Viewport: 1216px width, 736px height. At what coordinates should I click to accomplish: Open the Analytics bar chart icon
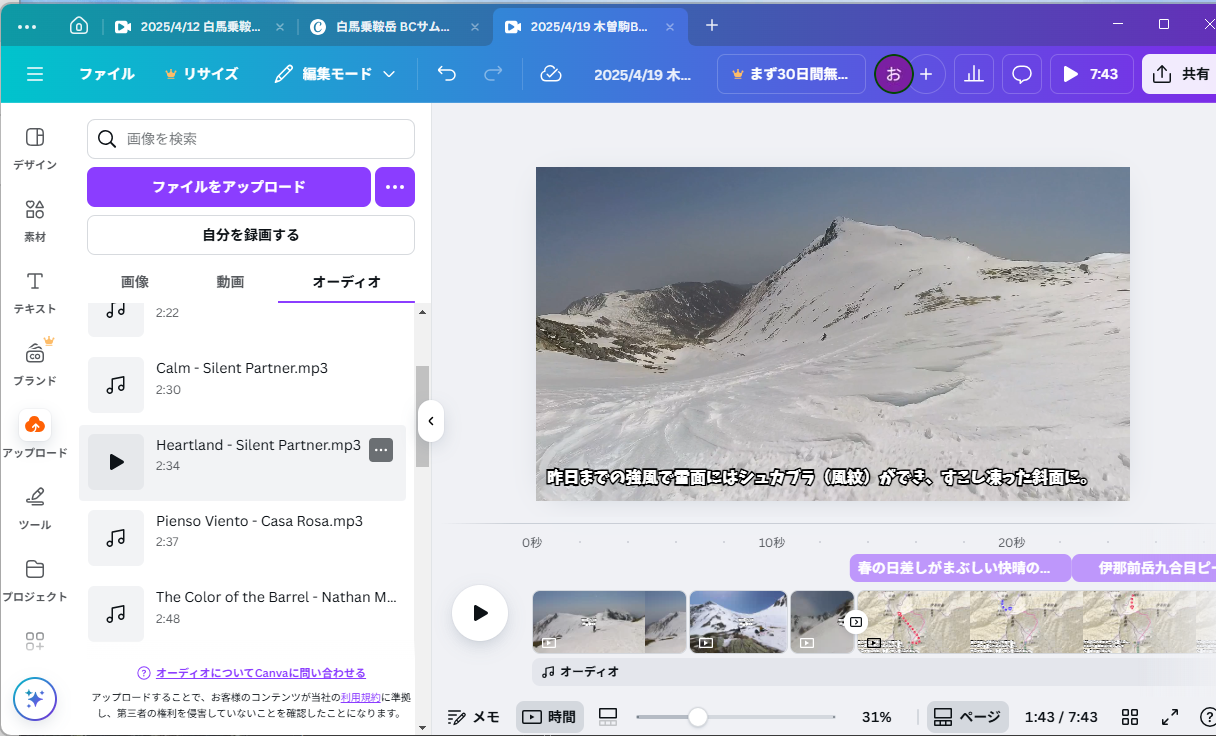[x=971, y=74]
